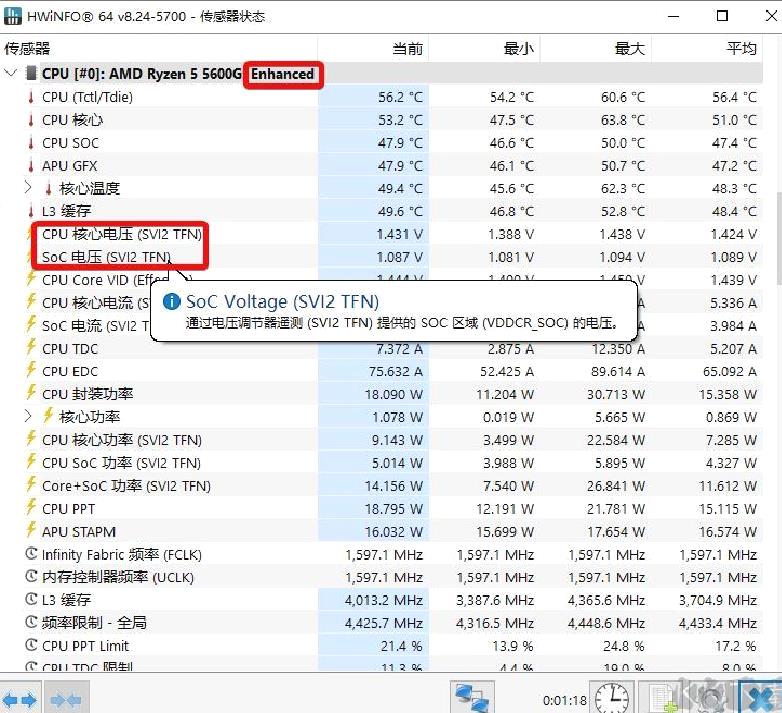
Task: Click current value 21.4 % for CPU PPT Limit
Action: point(401,646)
